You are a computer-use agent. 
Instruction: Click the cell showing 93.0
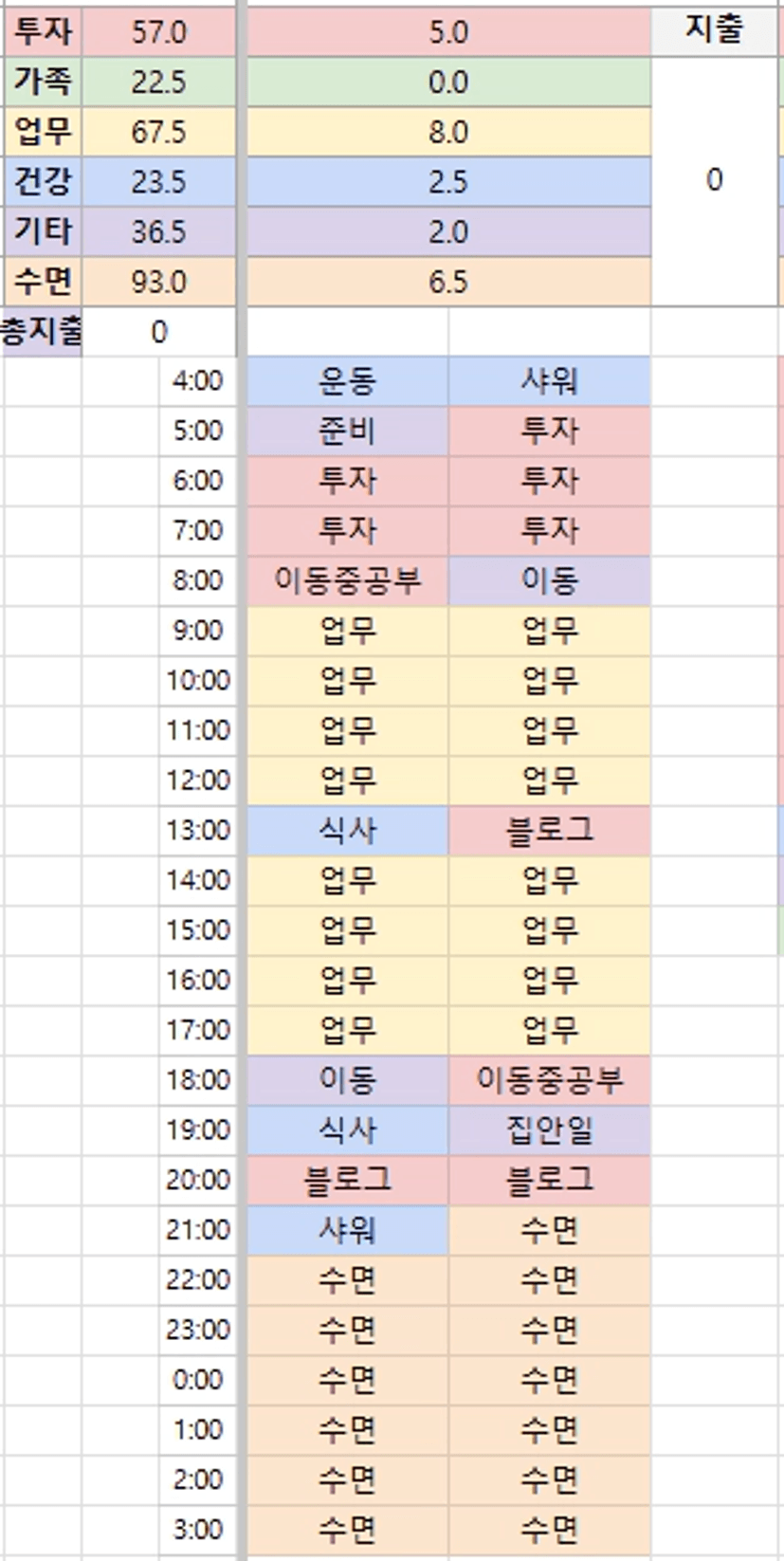pos(158,282)
